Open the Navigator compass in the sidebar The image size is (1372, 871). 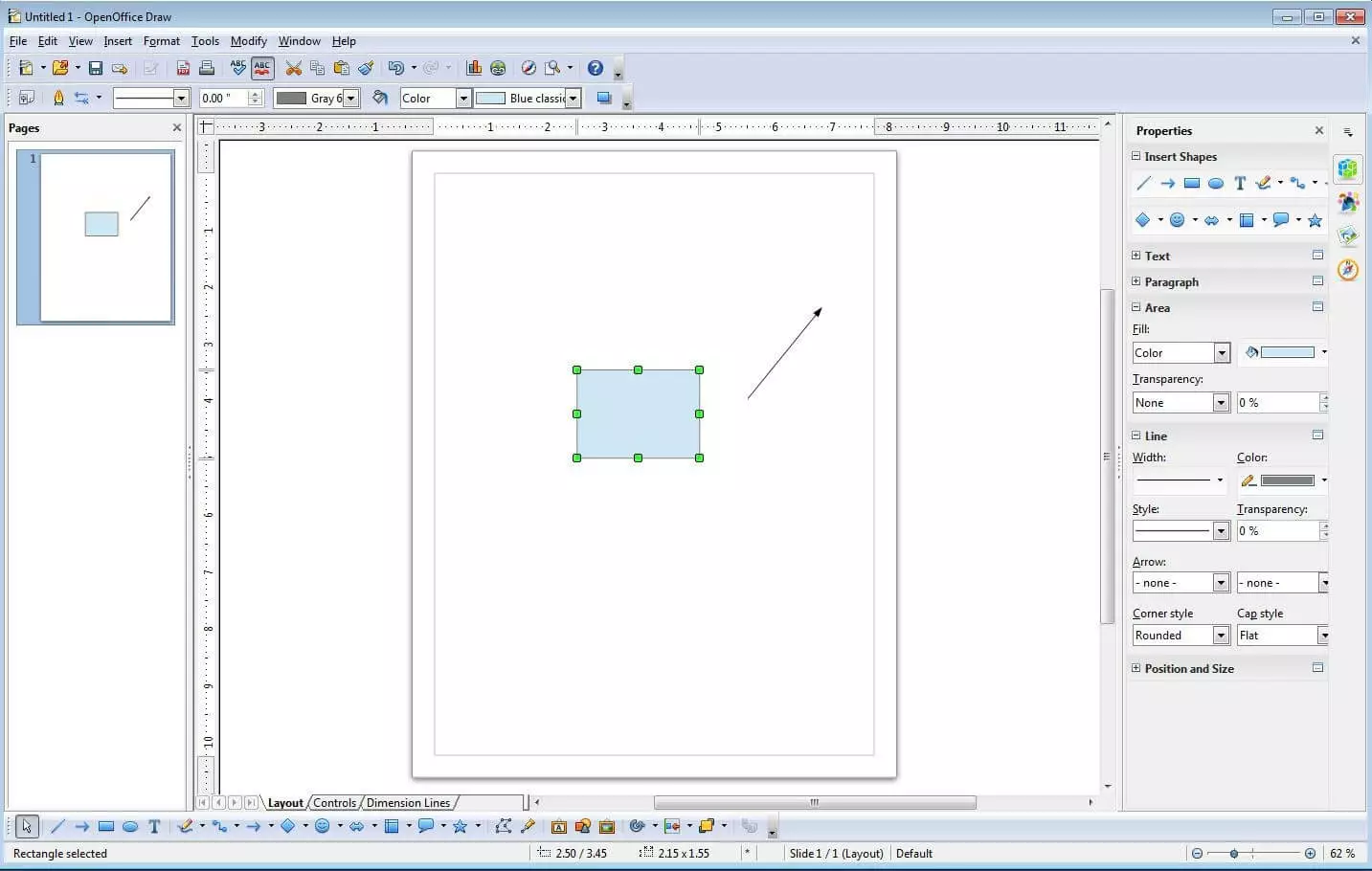point(1348,270)
